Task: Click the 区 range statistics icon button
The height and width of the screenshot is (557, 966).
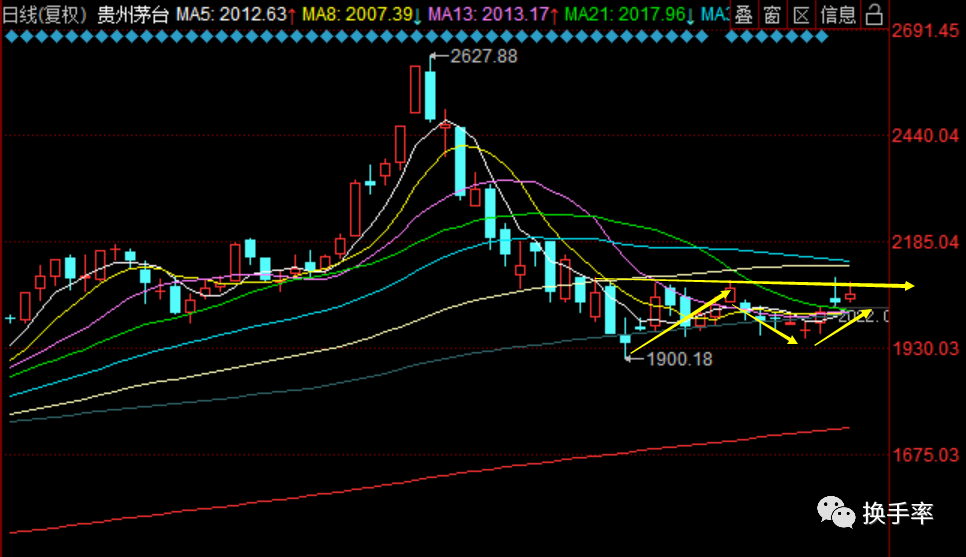Action: [x=801, y=14]
